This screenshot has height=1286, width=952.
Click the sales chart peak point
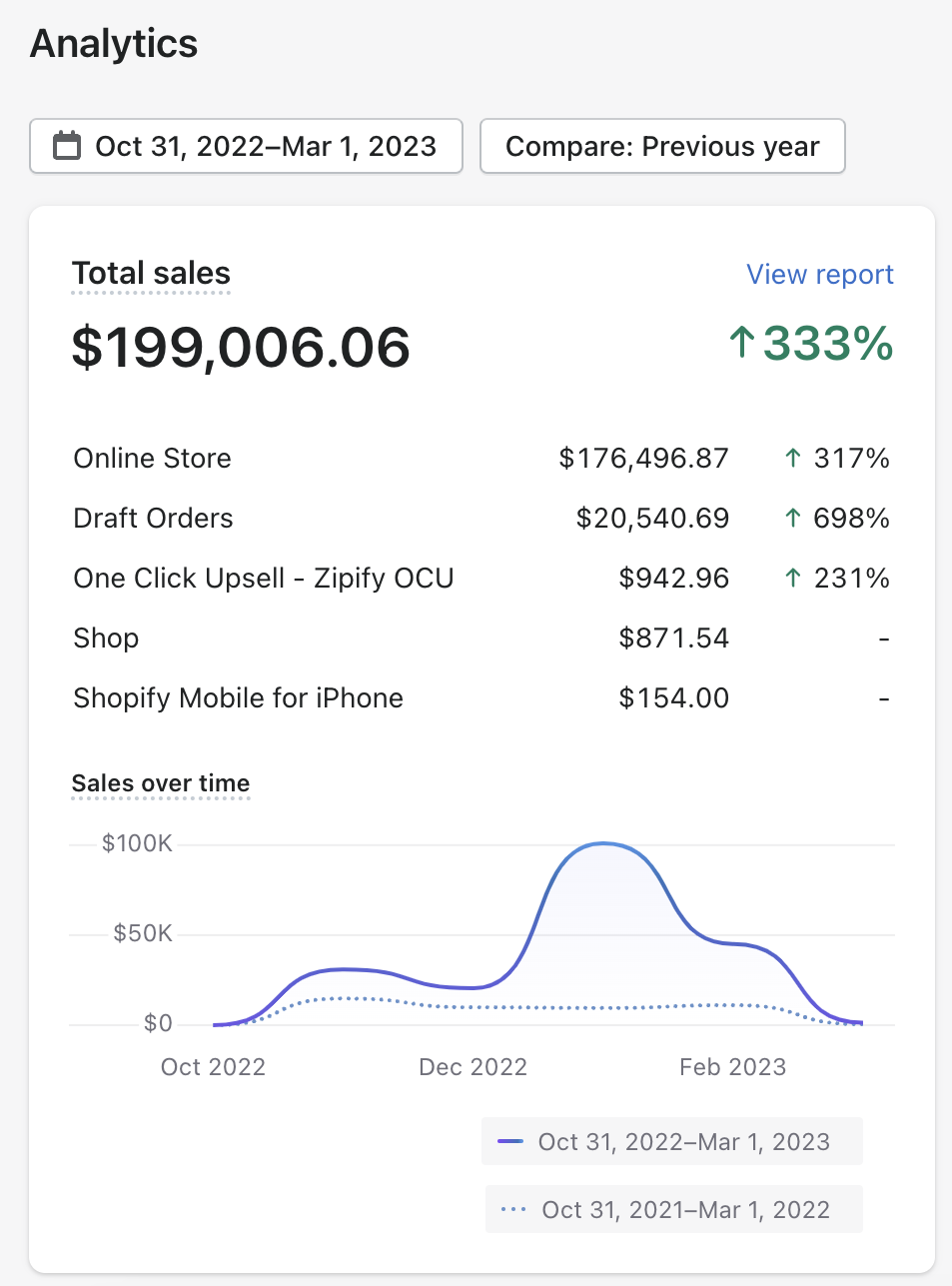603,844
